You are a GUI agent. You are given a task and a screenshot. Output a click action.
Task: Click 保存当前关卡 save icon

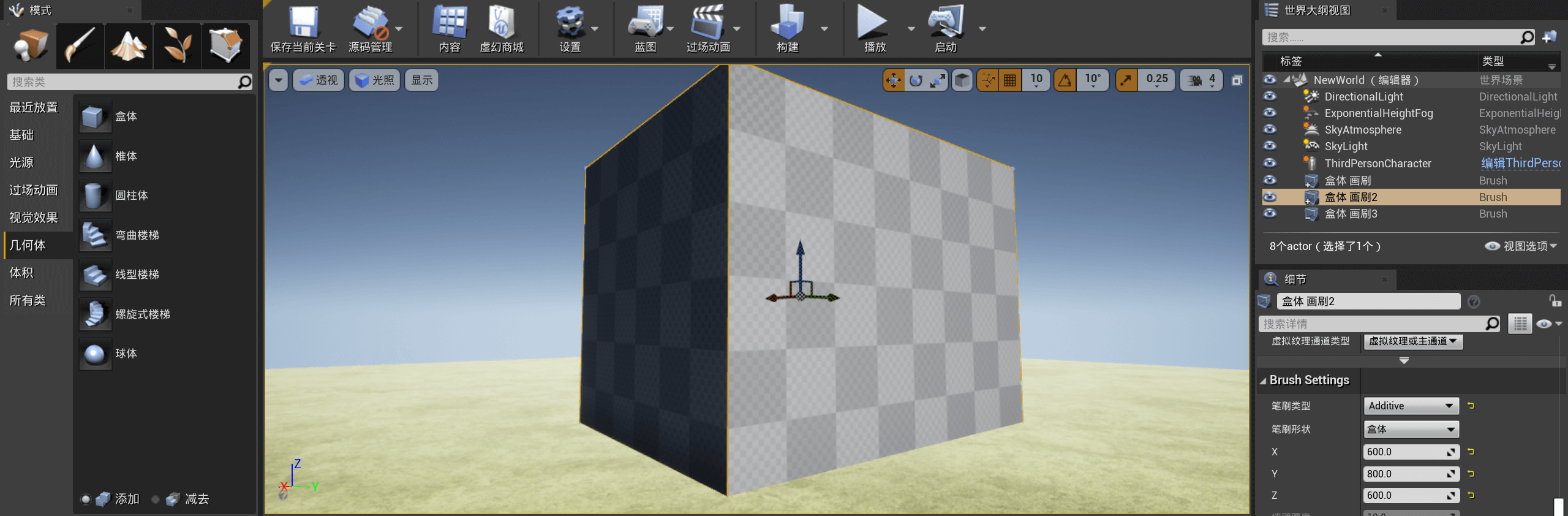[x=303, y=28]
